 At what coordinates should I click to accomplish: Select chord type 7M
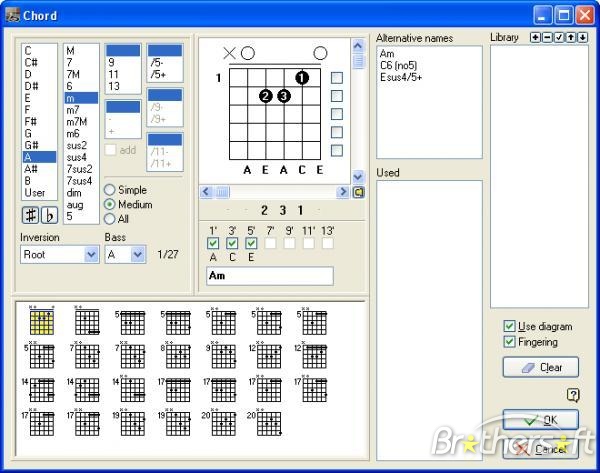(81, 74)
